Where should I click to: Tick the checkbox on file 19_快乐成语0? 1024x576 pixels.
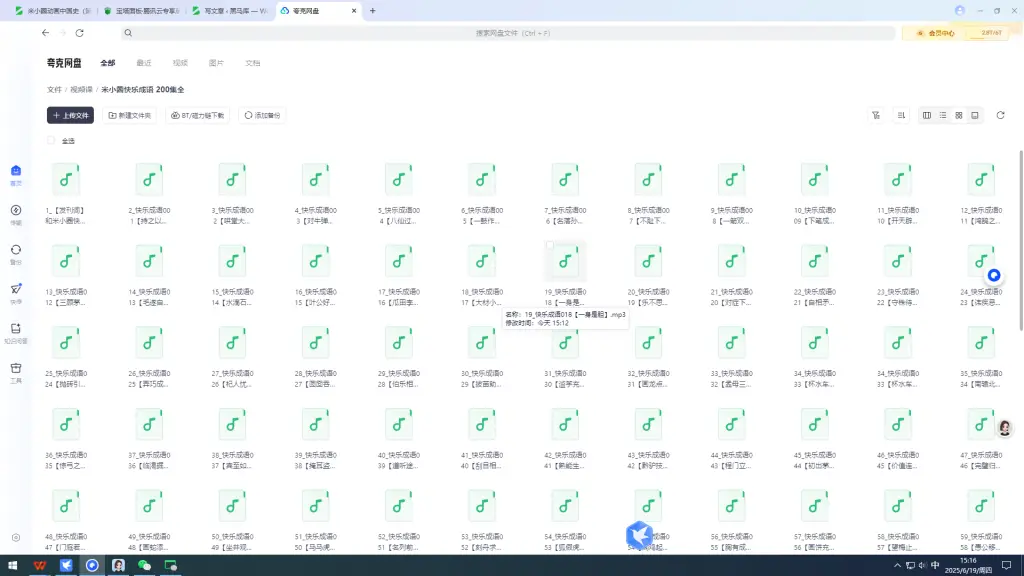tap(550, 246)
